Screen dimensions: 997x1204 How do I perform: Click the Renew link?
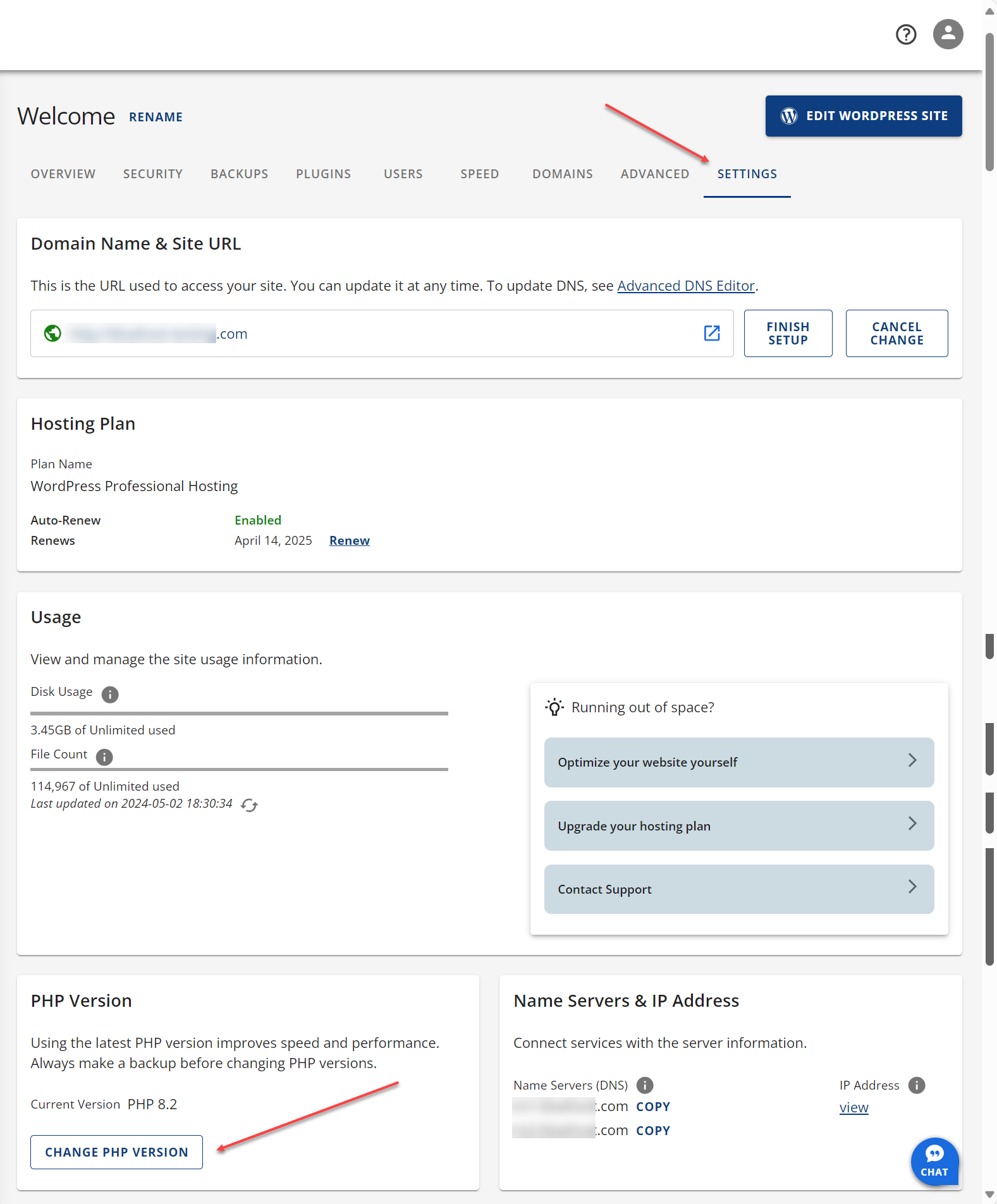(x=350, y=540)
